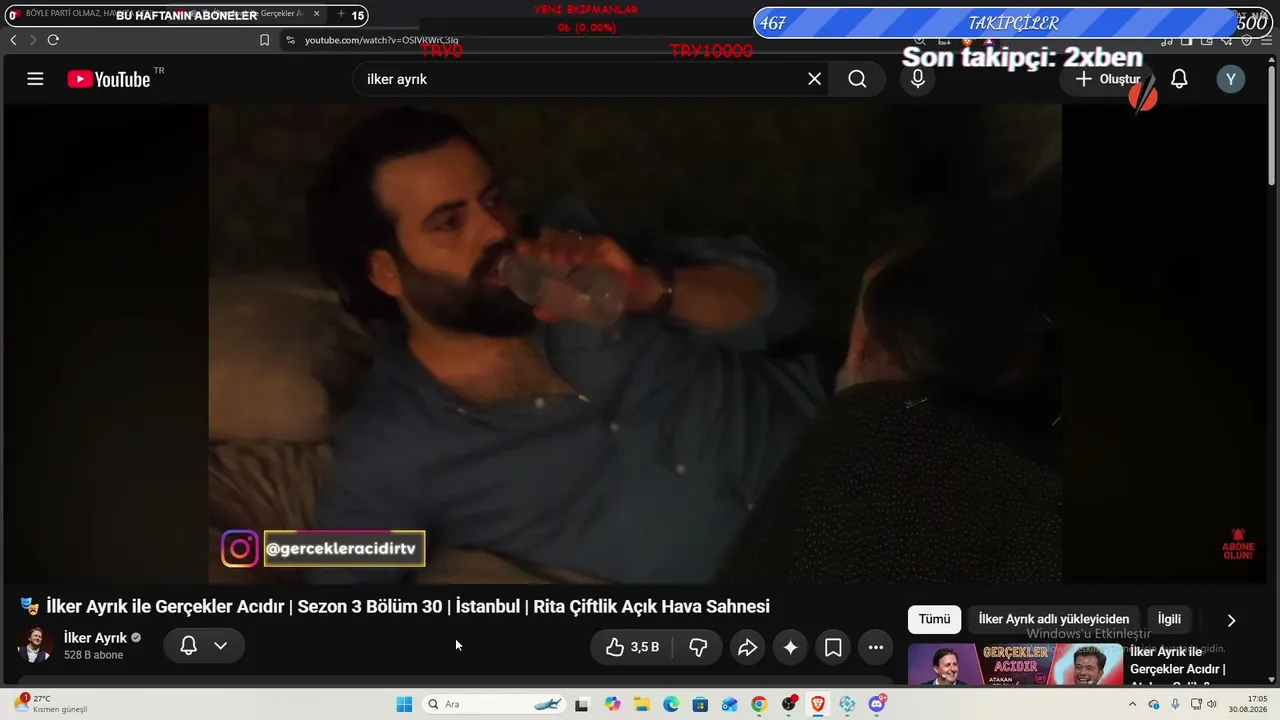Toggle channel notification bell subscription button
This screenshot has width=1280, height=720.
pyautogui.click(x=204, y=646)
